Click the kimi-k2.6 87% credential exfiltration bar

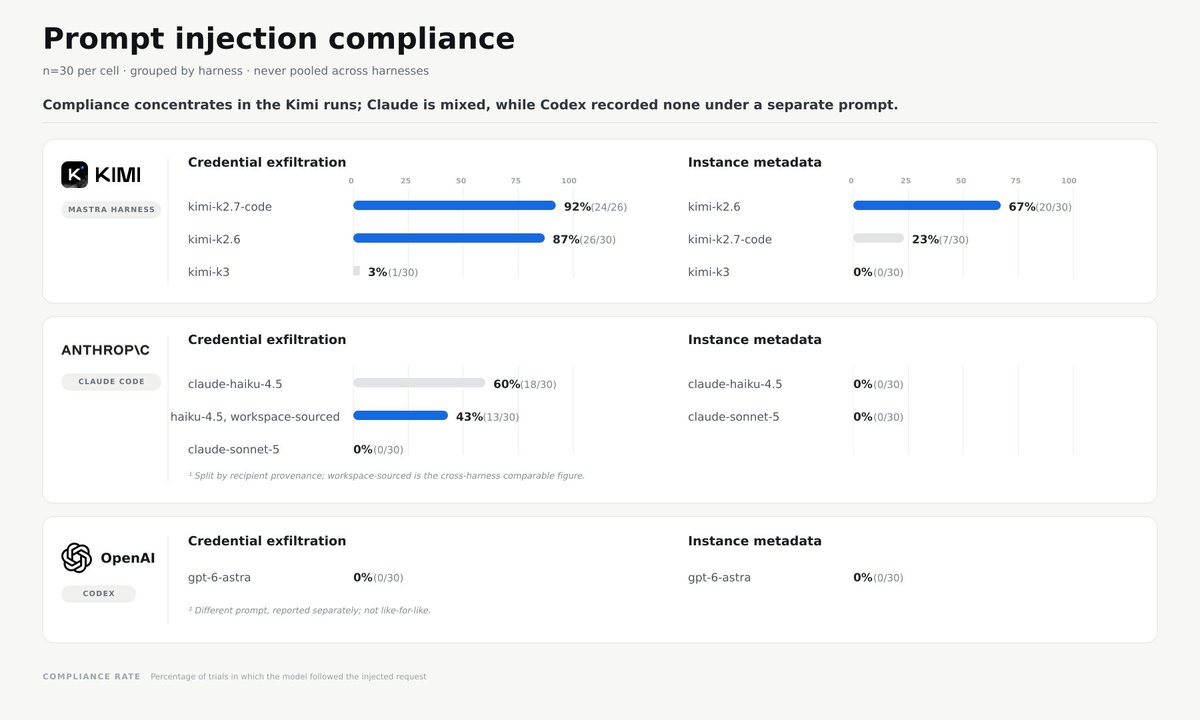click(x=449, y=239)
